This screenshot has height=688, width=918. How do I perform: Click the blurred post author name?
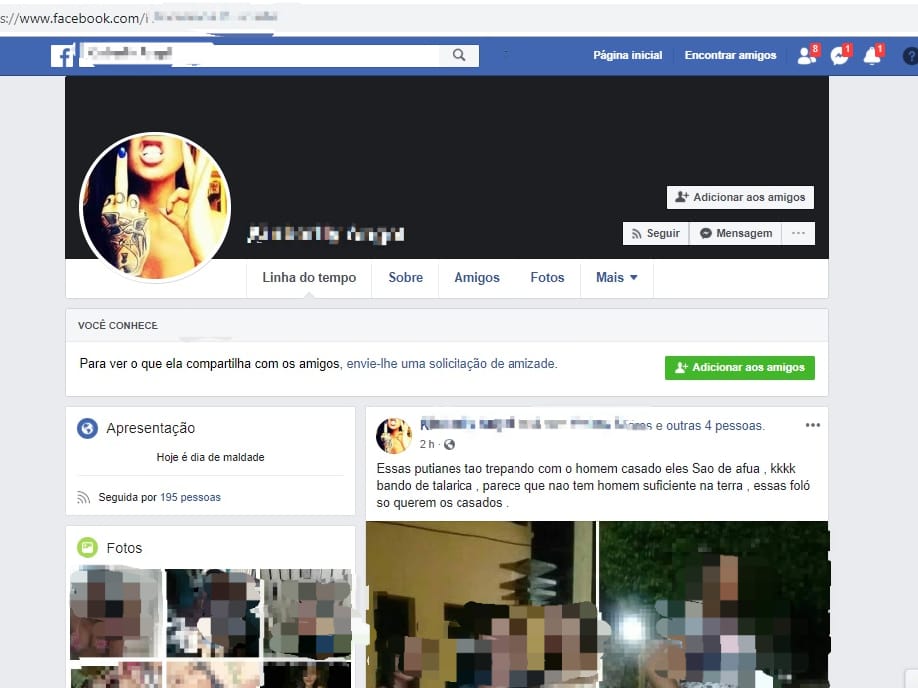tap(467, 424)
